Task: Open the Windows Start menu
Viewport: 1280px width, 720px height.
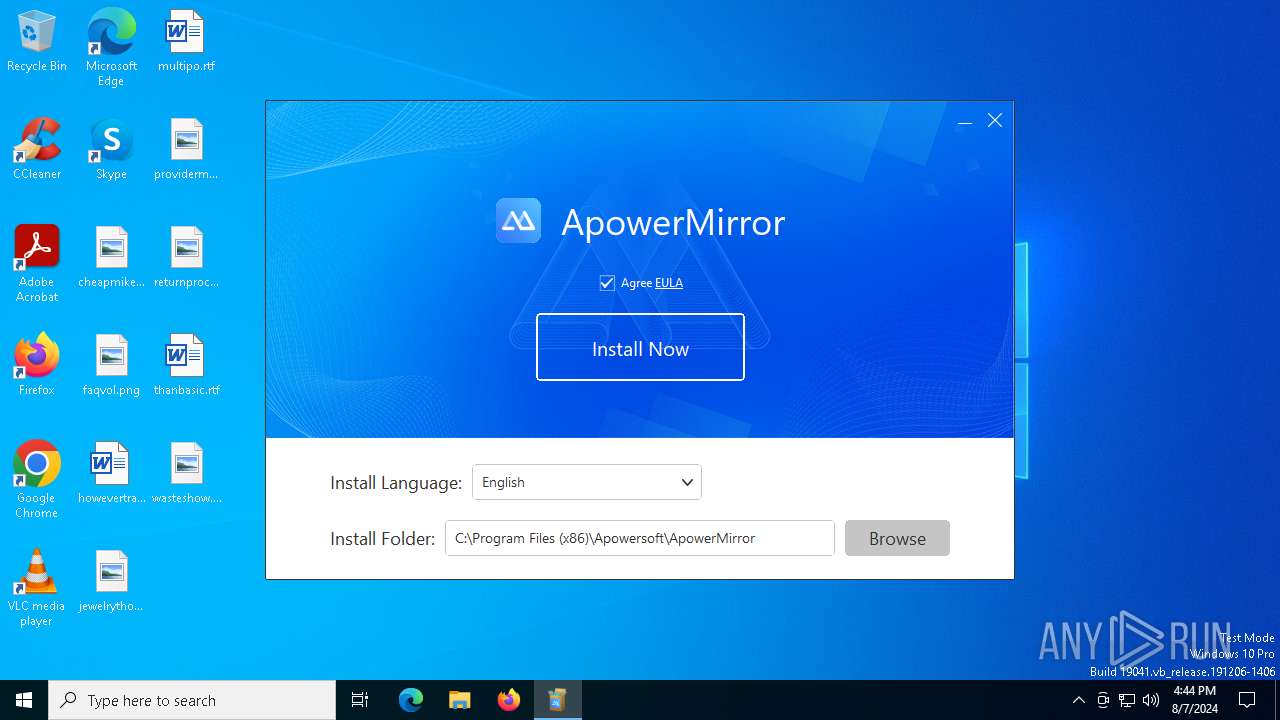Action: pos(24,700)
